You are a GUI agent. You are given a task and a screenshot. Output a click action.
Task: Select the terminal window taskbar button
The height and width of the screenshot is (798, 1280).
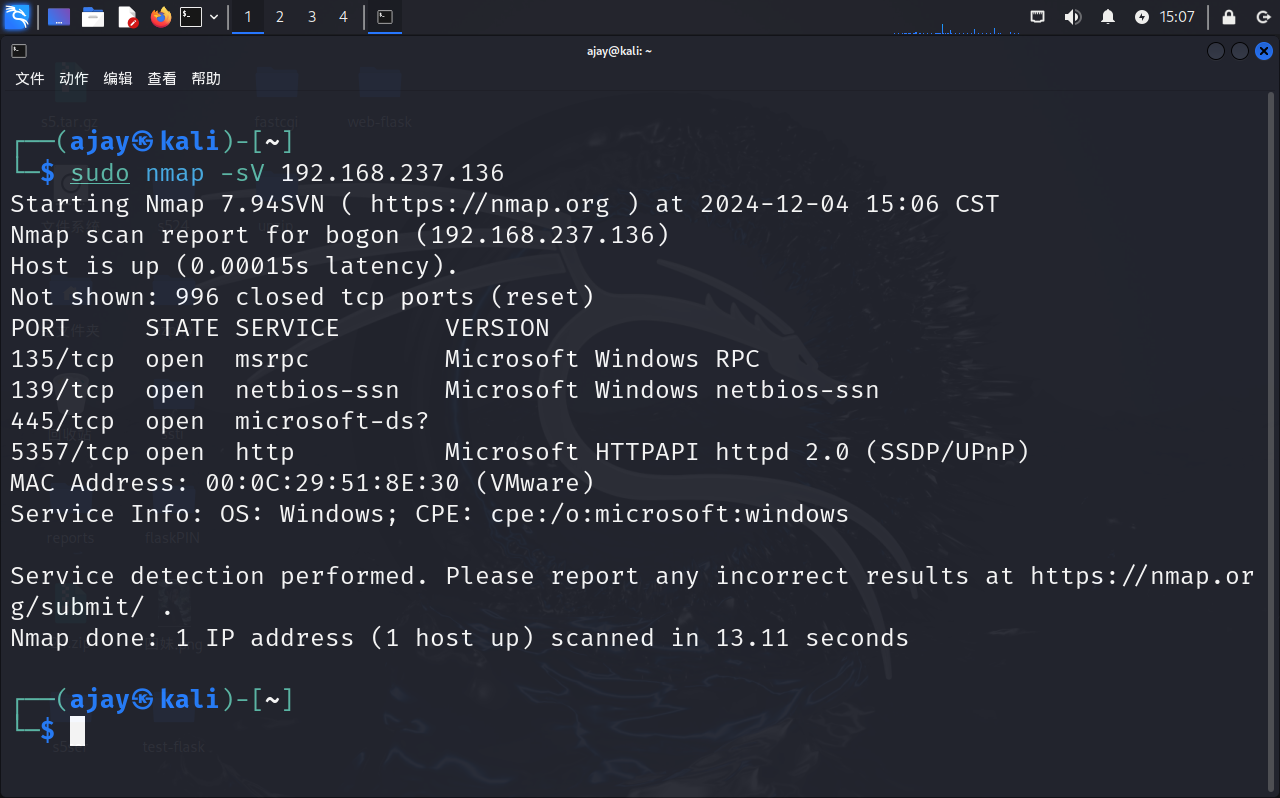tap(385, 17)
